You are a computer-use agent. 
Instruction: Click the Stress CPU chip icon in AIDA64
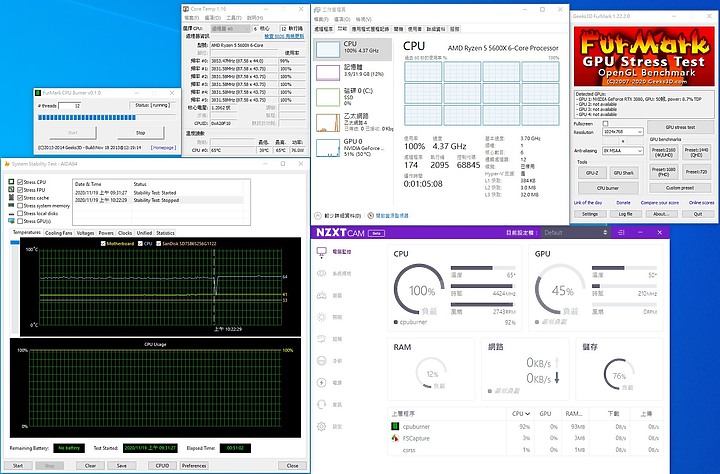tap(11, 182)
